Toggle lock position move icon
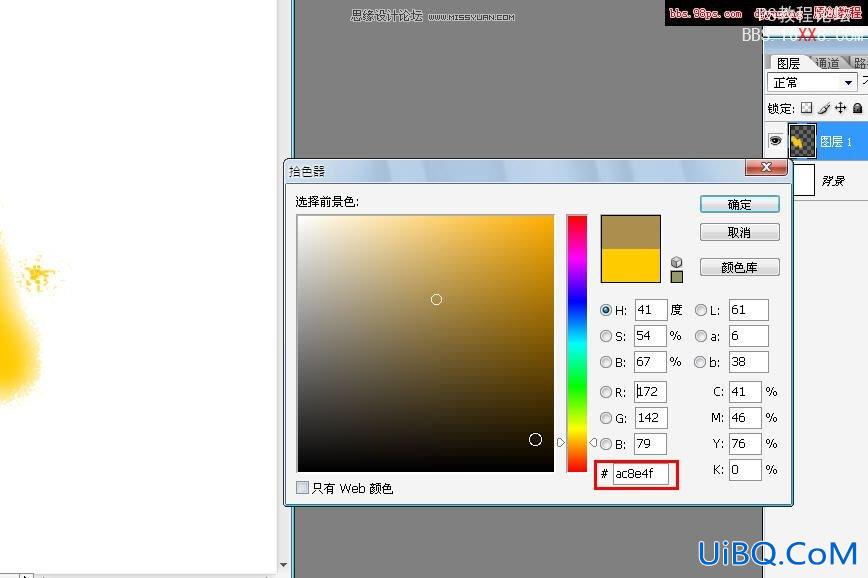868x578 pixels. point(841,108)
